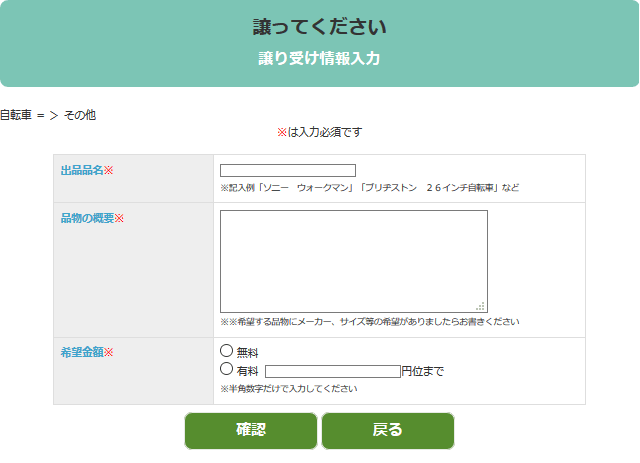Click the 出品品名 field label
Viewport: 640px width, 463px height.
[x=83, y=171]
